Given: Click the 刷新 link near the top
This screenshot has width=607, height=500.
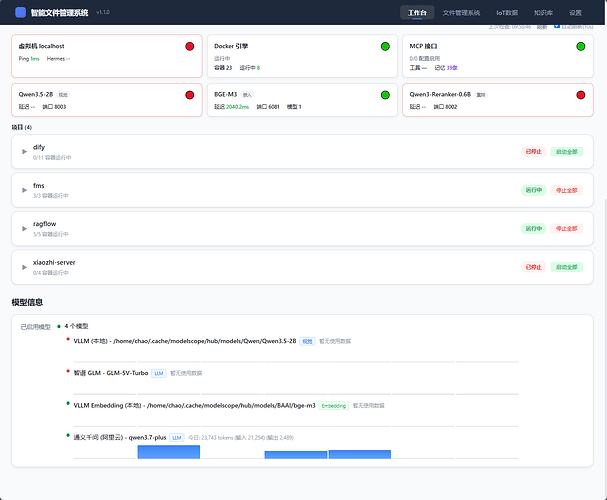Looking at the screenshot, I should [x=542, y=27].
